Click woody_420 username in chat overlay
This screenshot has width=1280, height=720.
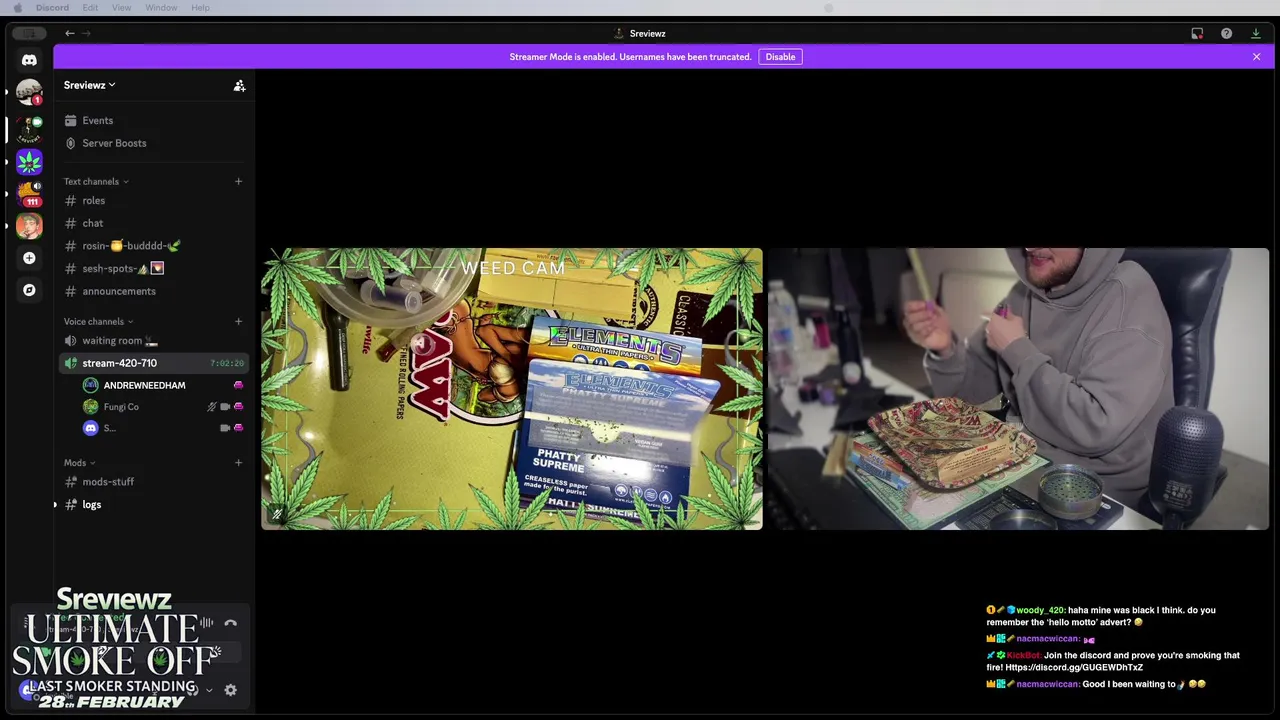tap(1040, 610)
